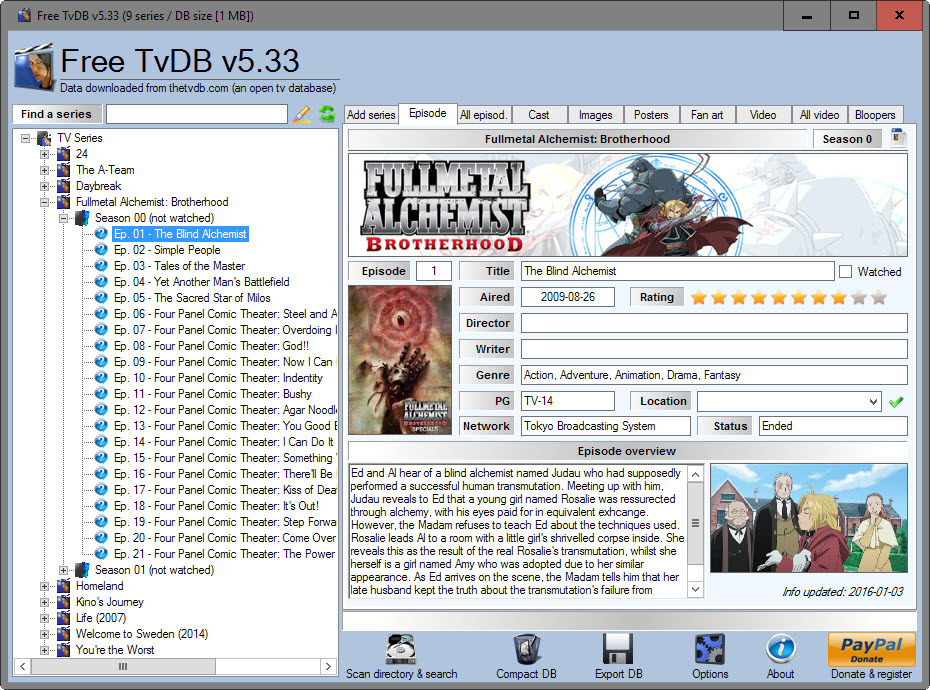This screenshot has width=930, height=690.
Task: Click the Director input field
Action: (714, 323)
